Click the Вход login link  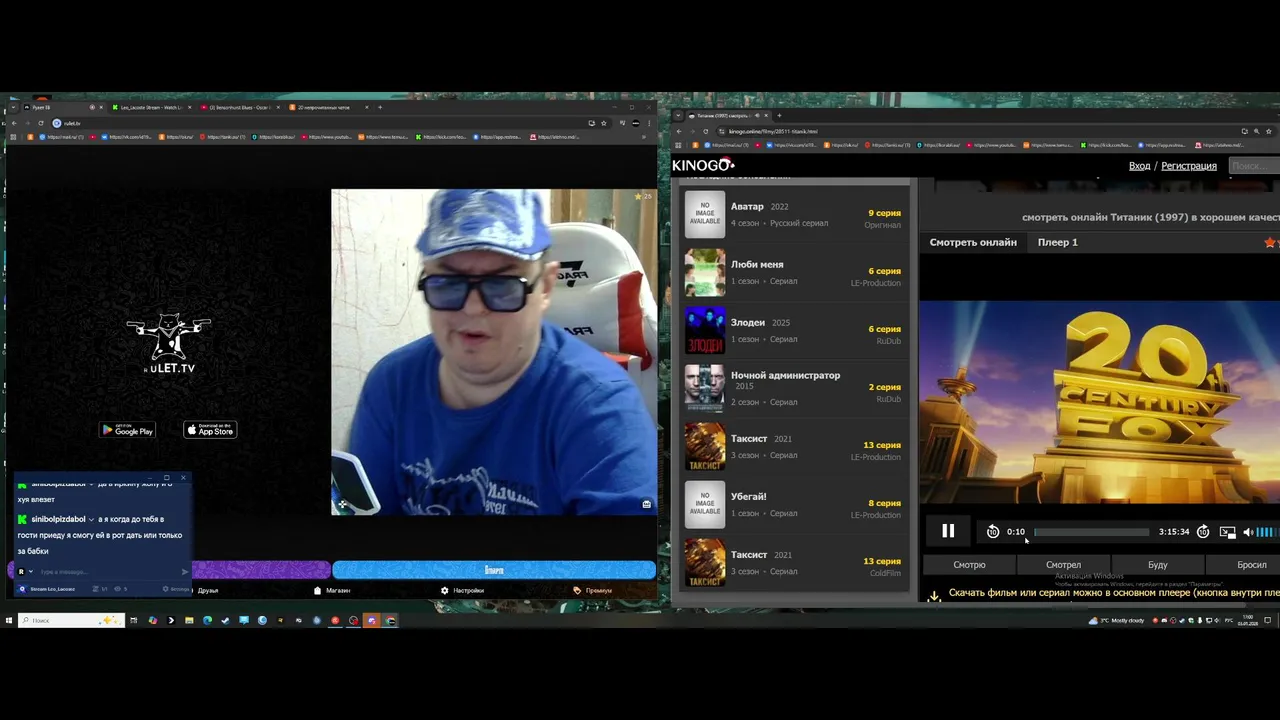pos(1139,166)
